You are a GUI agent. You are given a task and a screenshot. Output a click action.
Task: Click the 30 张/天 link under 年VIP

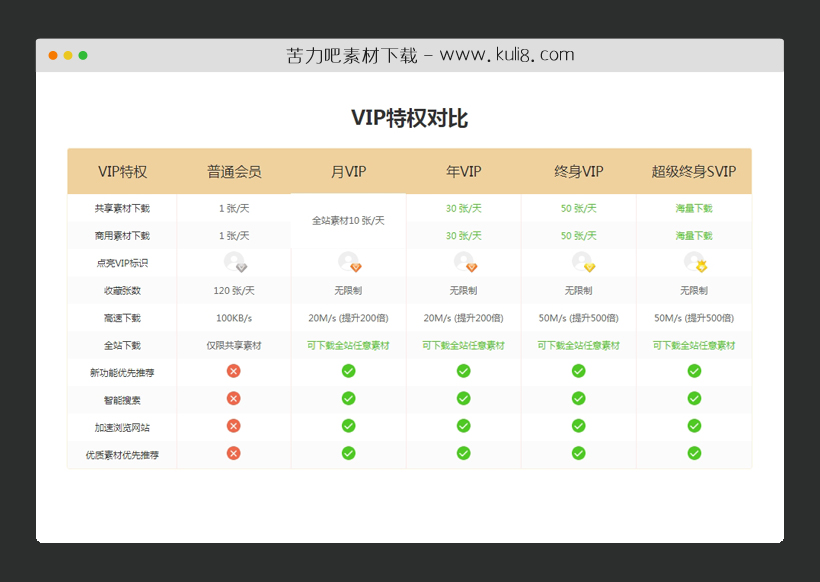(x=463, y=208)
